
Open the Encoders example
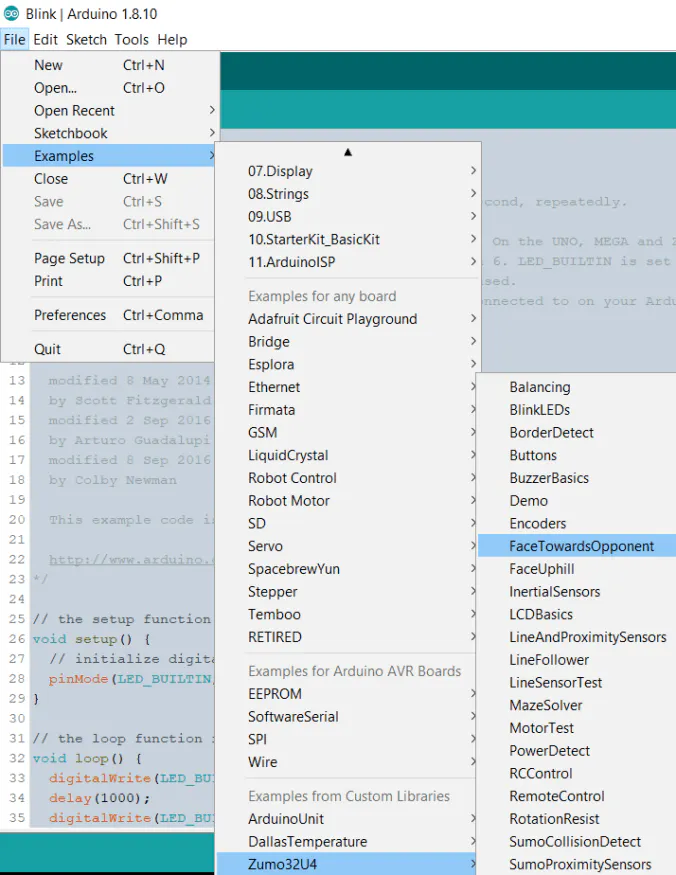point(577,523)
